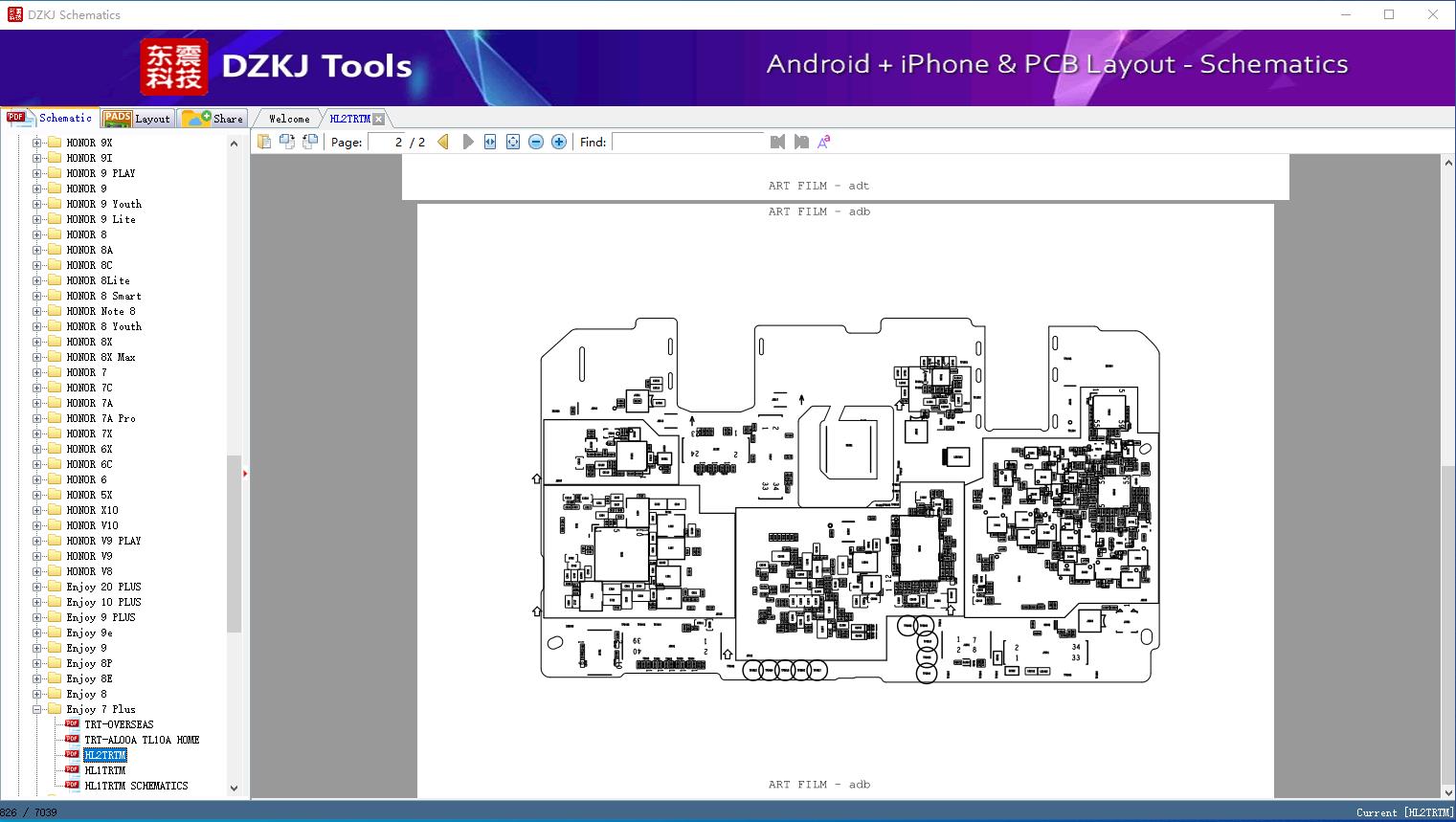The image size is (1456, 822).
Task: Click the fit page icon
Action: pyautogui.click(x=513, y=142)
